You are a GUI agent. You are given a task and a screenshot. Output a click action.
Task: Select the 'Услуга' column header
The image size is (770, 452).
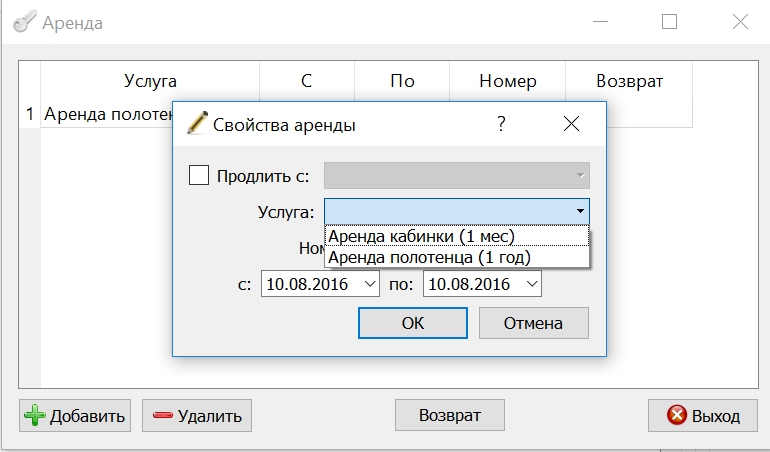pyautogui.click(x=150, y=81)
